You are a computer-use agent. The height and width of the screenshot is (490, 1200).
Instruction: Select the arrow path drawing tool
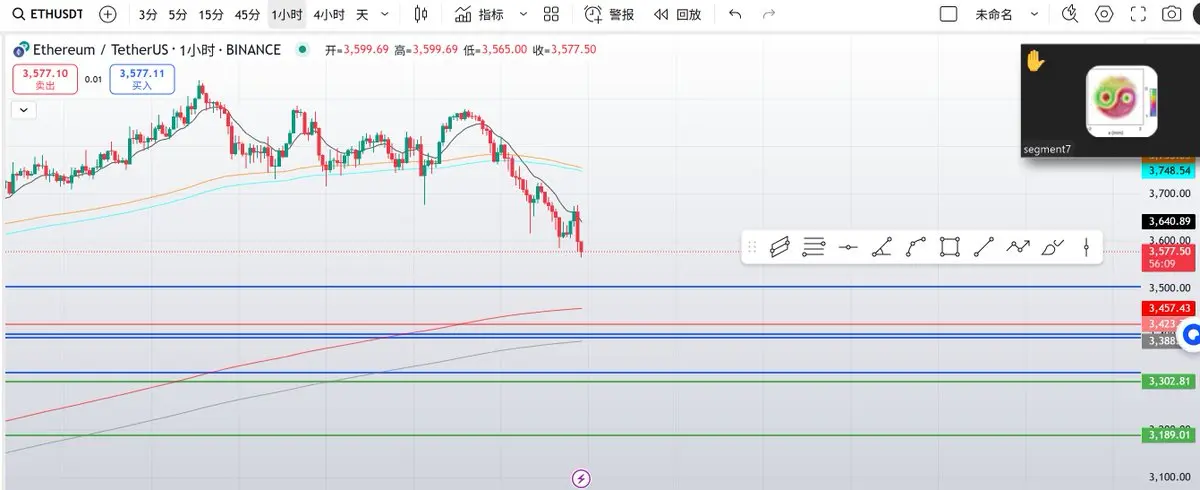click(x=1018, y=248)
